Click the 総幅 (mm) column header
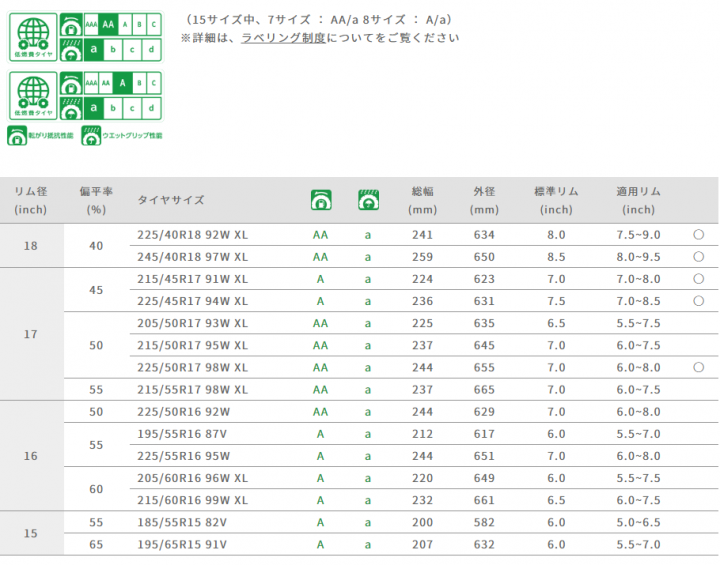Image resolution: width=720 pixels, height=565 pixels. (x=422, y=200)
